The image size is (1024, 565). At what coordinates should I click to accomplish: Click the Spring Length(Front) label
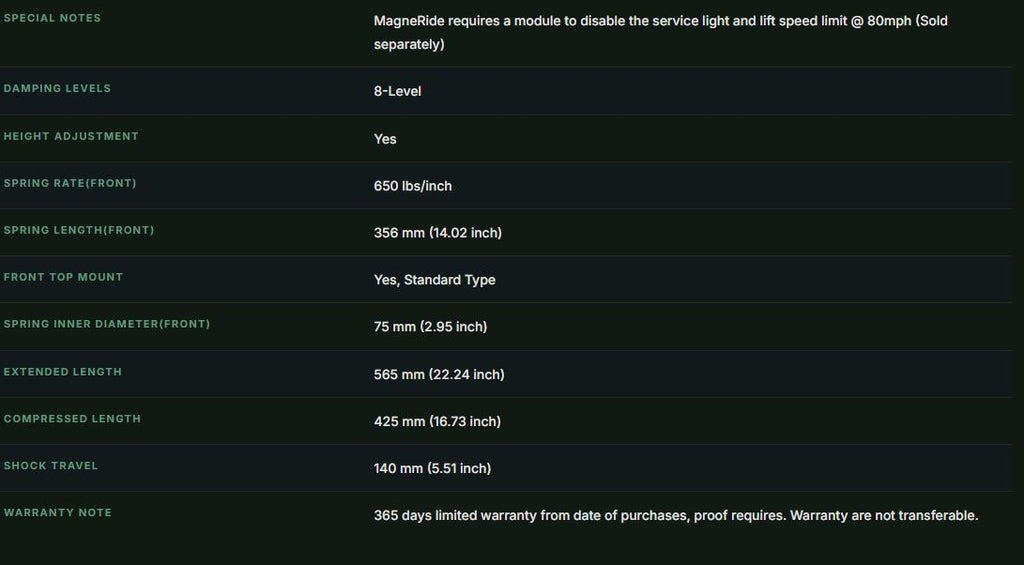coord(79,230)
